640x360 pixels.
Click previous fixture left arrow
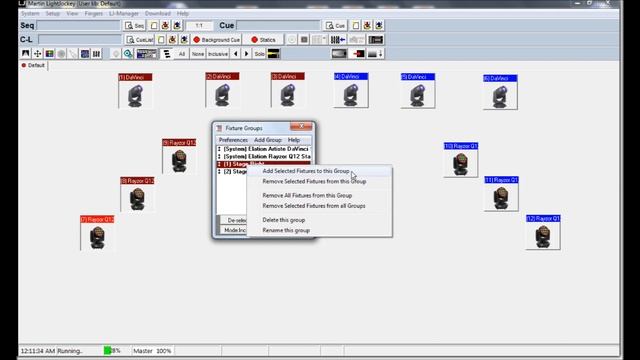[236, 54]
